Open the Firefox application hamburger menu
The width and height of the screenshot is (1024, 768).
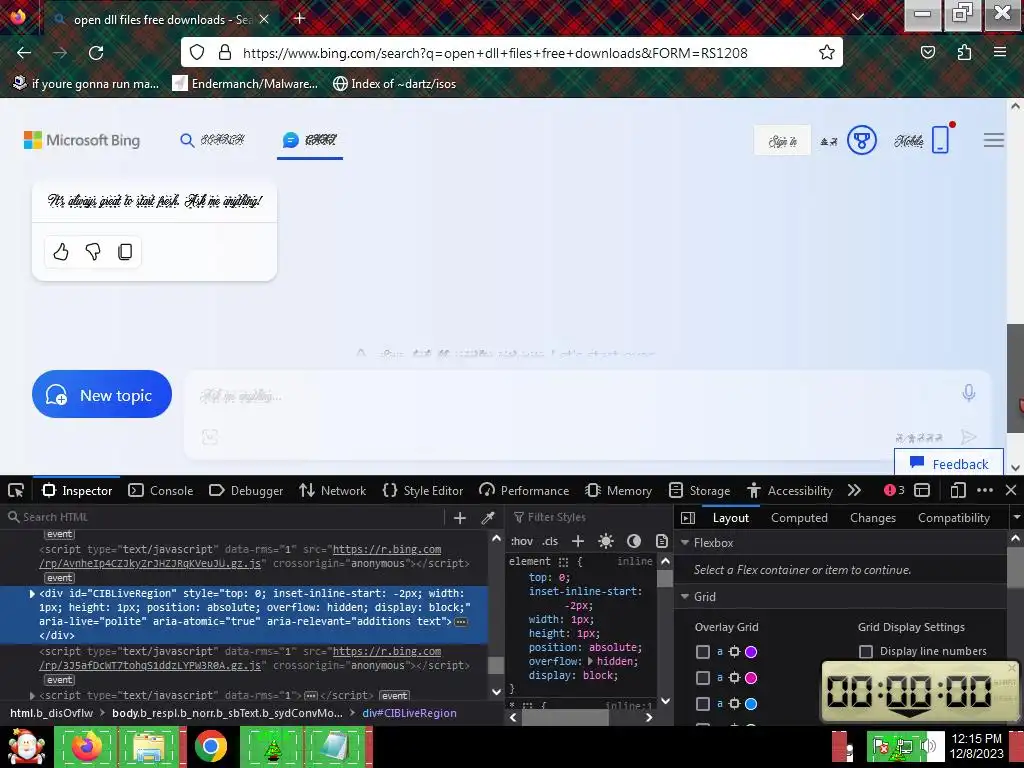click(1000, 52)
